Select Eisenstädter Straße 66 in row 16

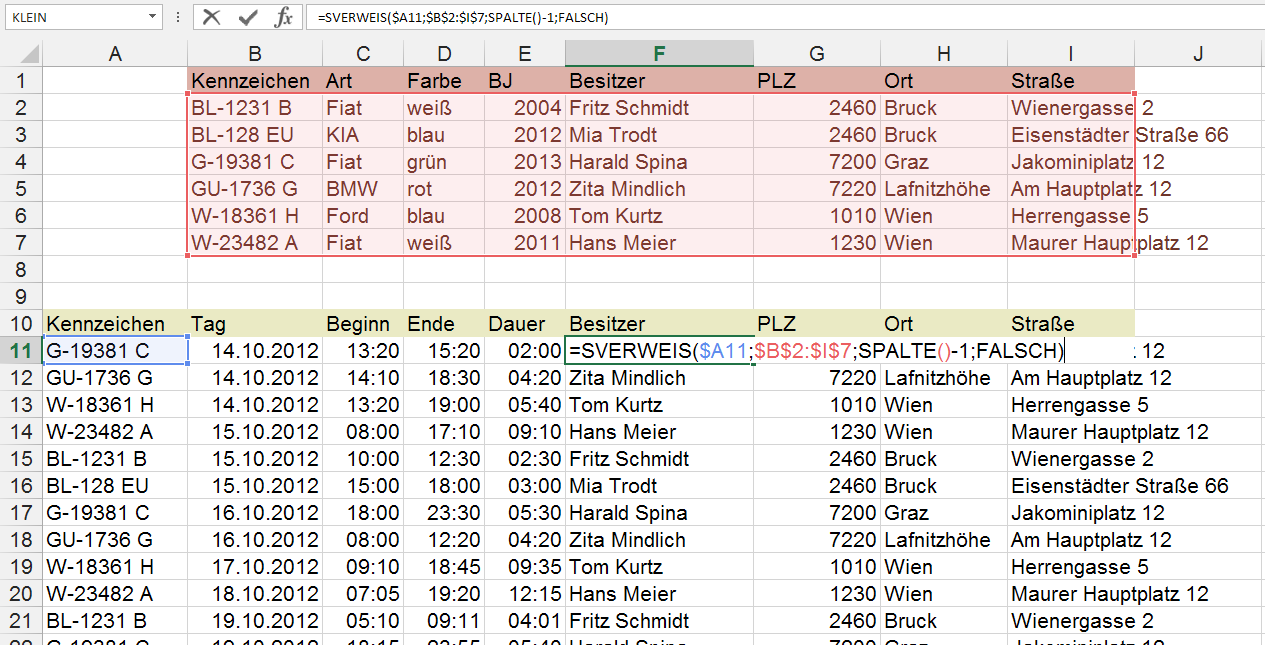click(1119, 486)
